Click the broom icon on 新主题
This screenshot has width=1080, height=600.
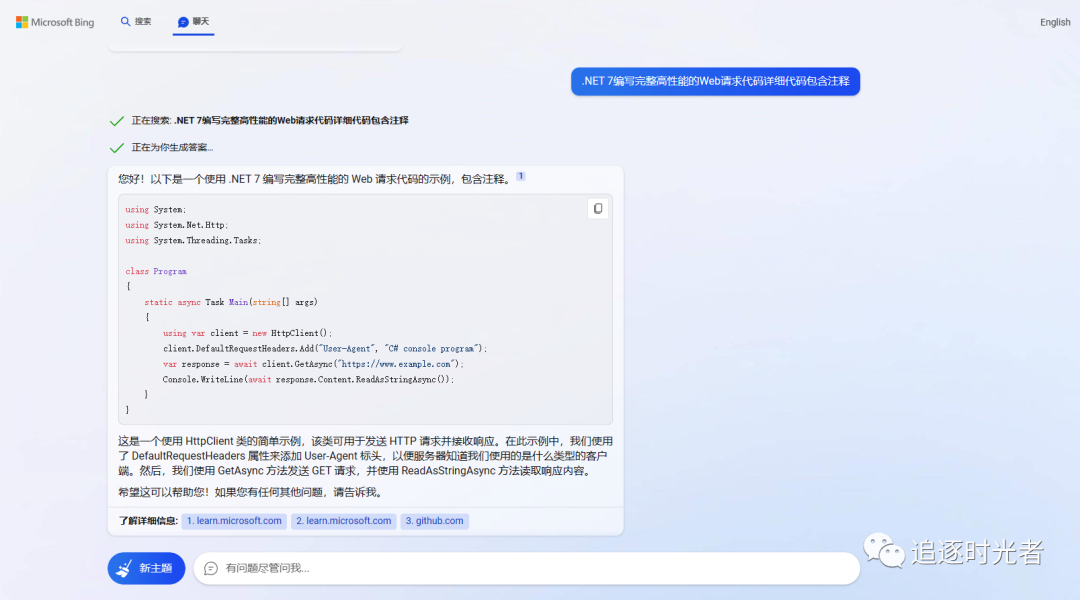click(x=124, y=568)
